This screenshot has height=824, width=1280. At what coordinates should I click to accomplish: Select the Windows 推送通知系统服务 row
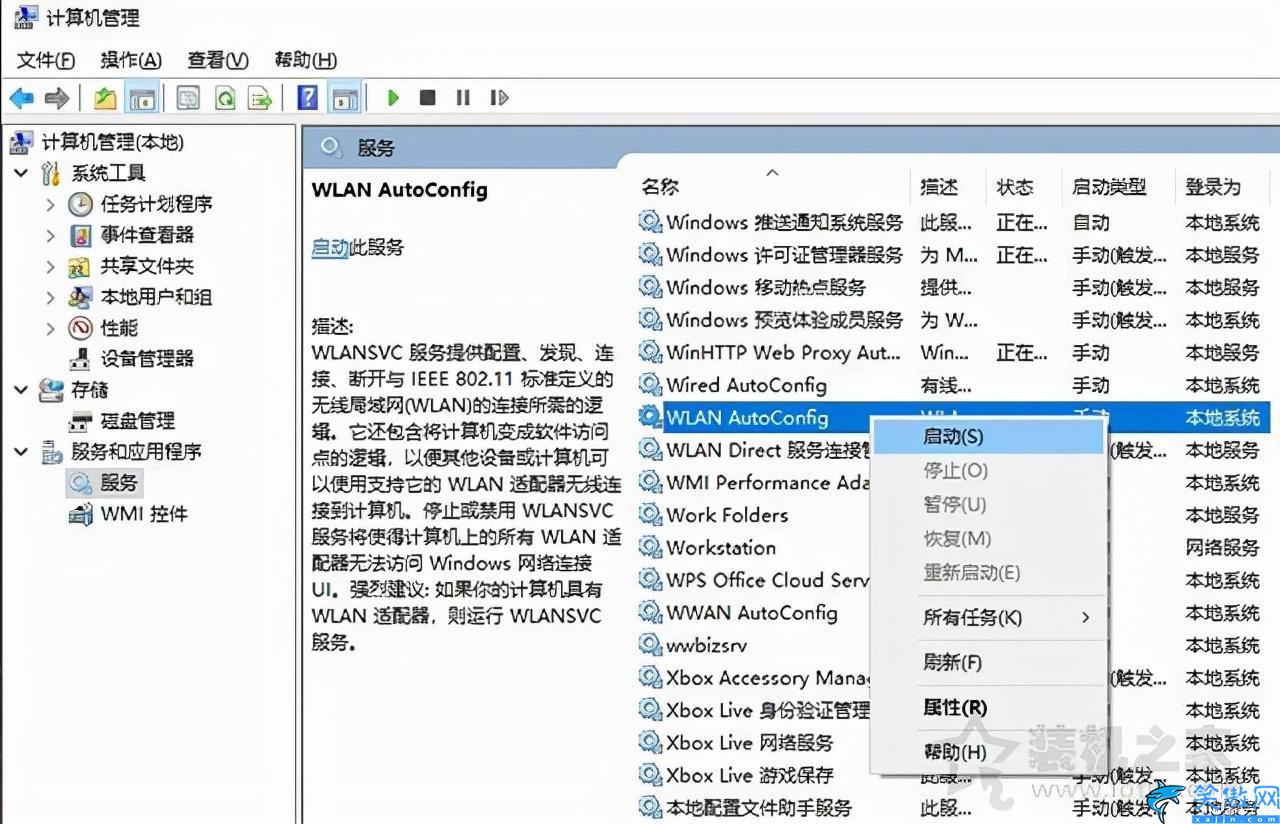click(954, 223)
